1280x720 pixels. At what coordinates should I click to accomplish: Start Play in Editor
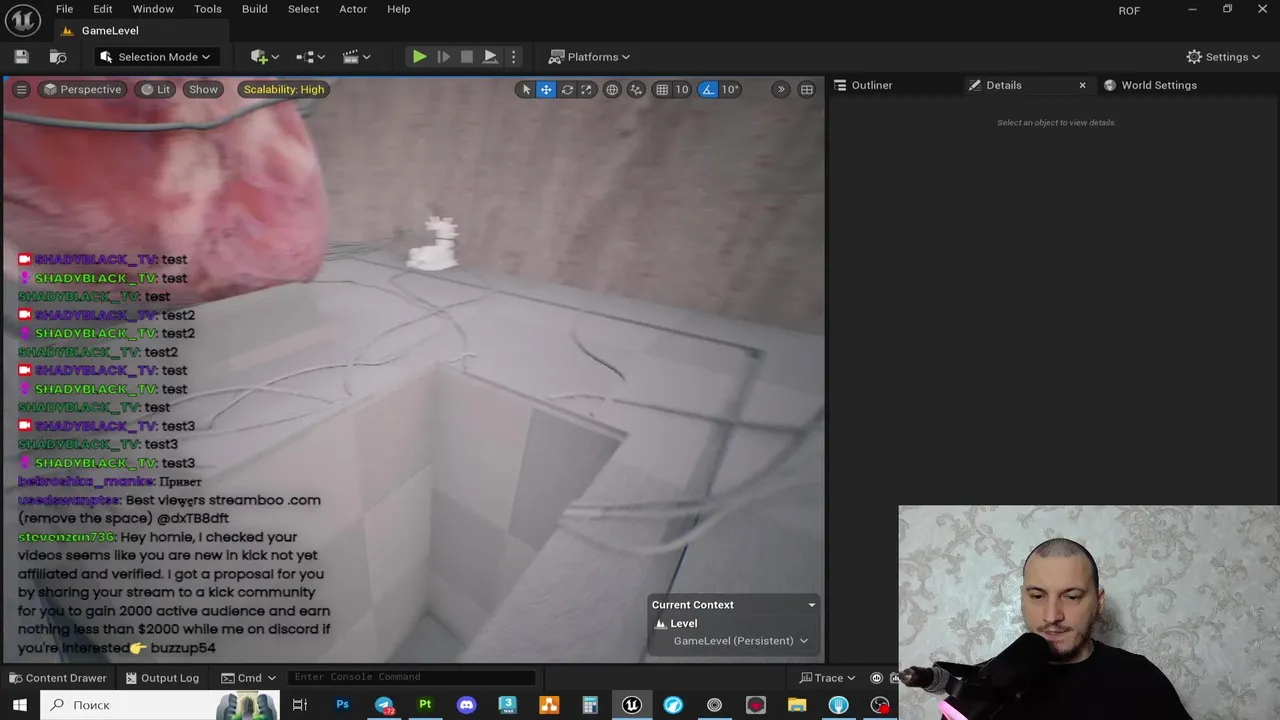(420, 57)
